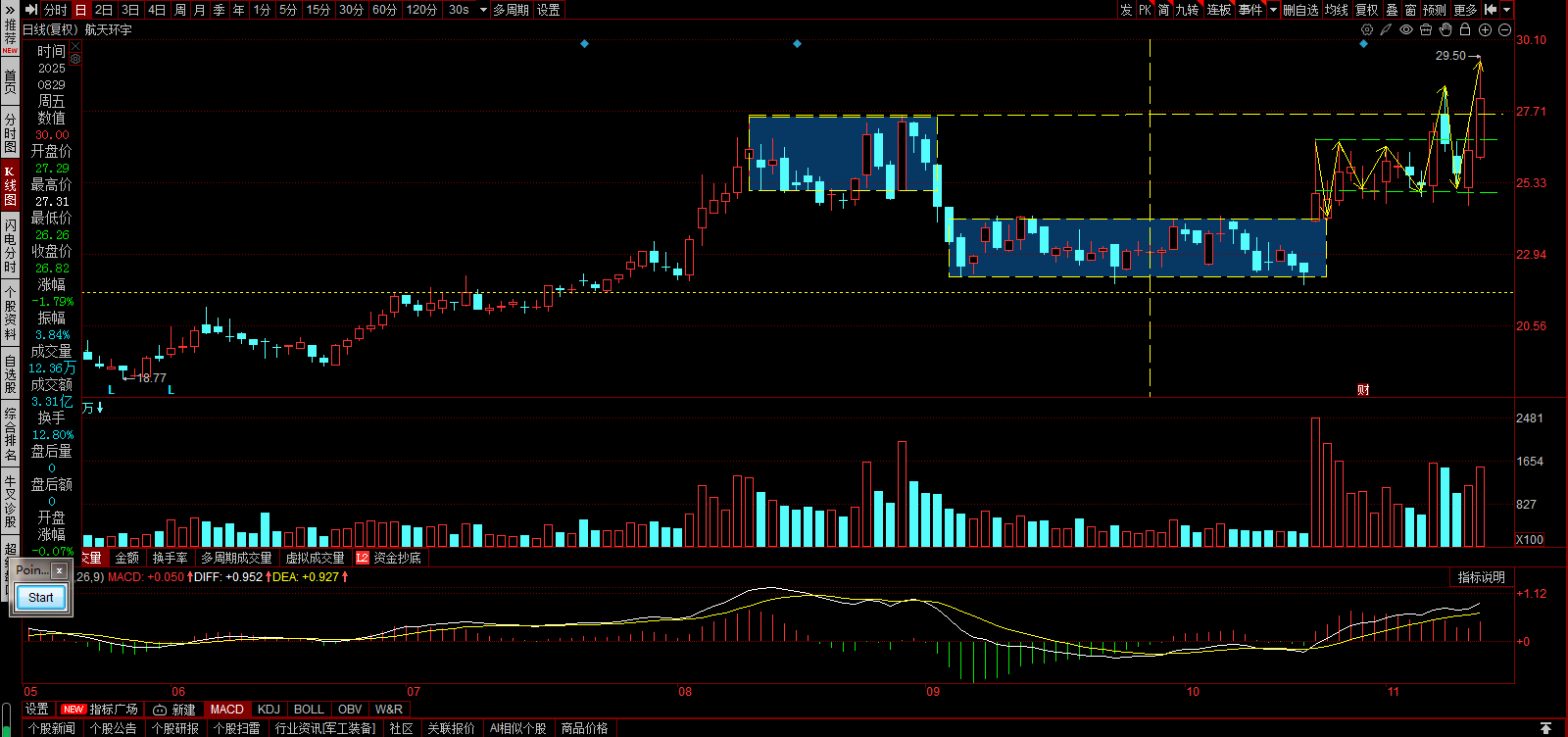
Task: Open 复权 adjustment option
Action: point(1367,10)
